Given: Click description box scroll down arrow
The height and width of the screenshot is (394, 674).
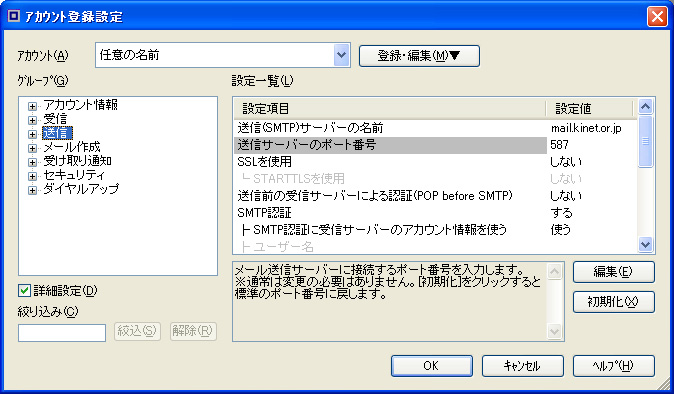Looking at the screenshot, I should 555,331.
